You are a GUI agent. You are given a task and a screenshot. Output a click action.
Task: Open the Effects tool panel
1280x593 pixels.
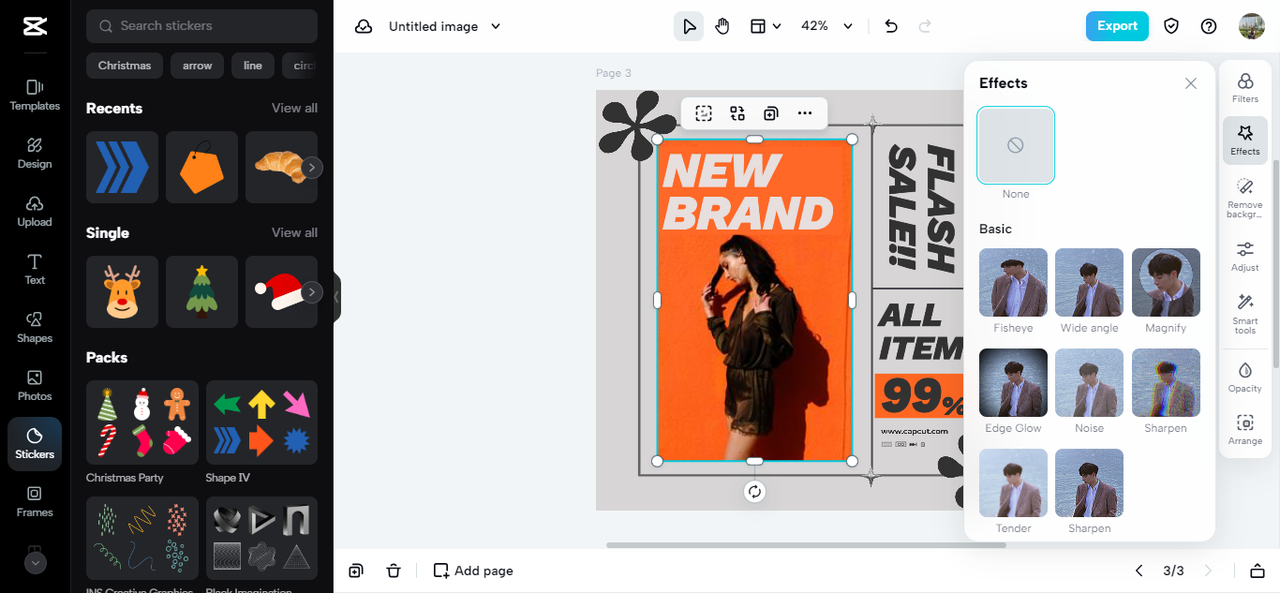point(1245,140)
